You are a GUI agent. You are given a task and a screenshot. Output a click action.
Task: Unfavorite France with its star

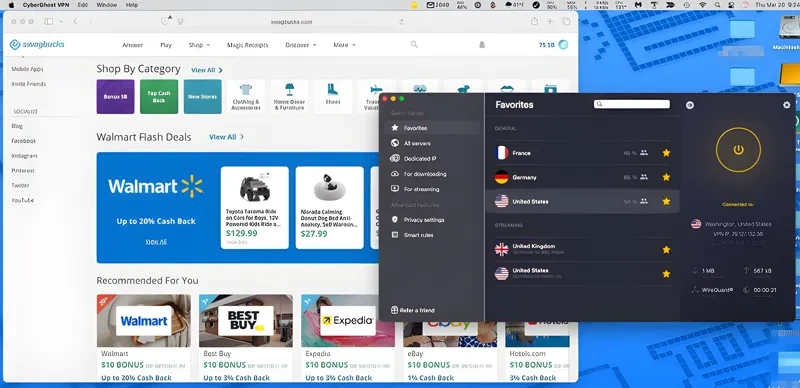pyautogui.click(x=666, y=153)
